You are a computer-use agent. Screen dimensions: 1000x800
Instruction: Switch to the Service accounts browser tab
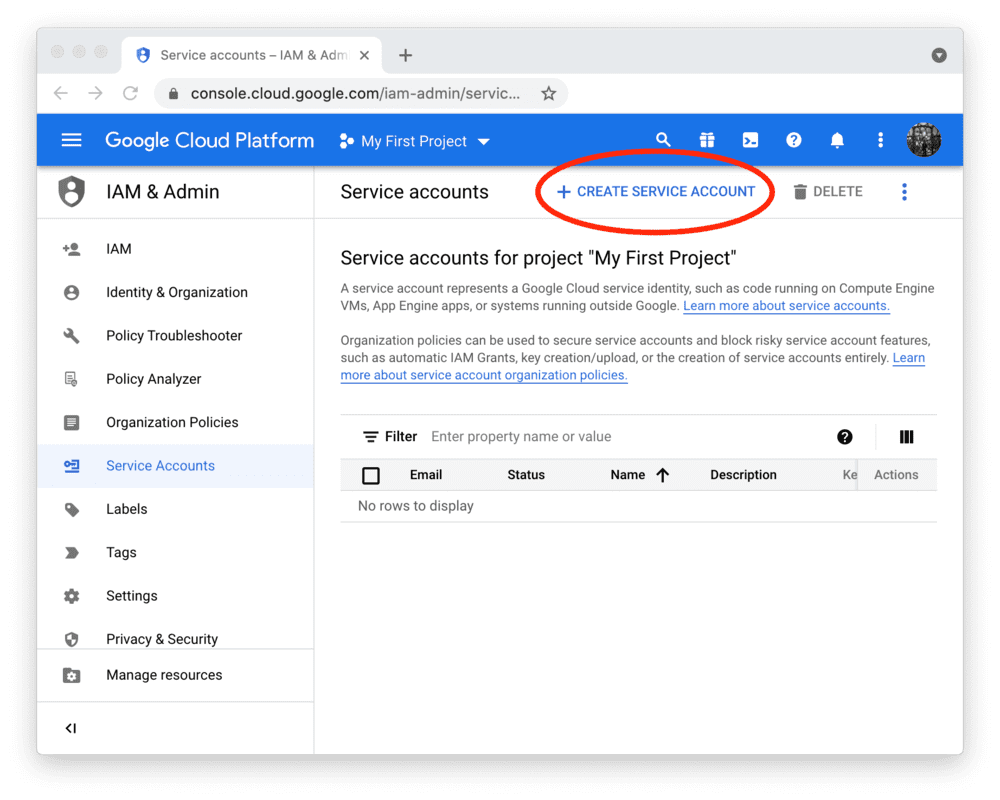(x=240, y=55)
